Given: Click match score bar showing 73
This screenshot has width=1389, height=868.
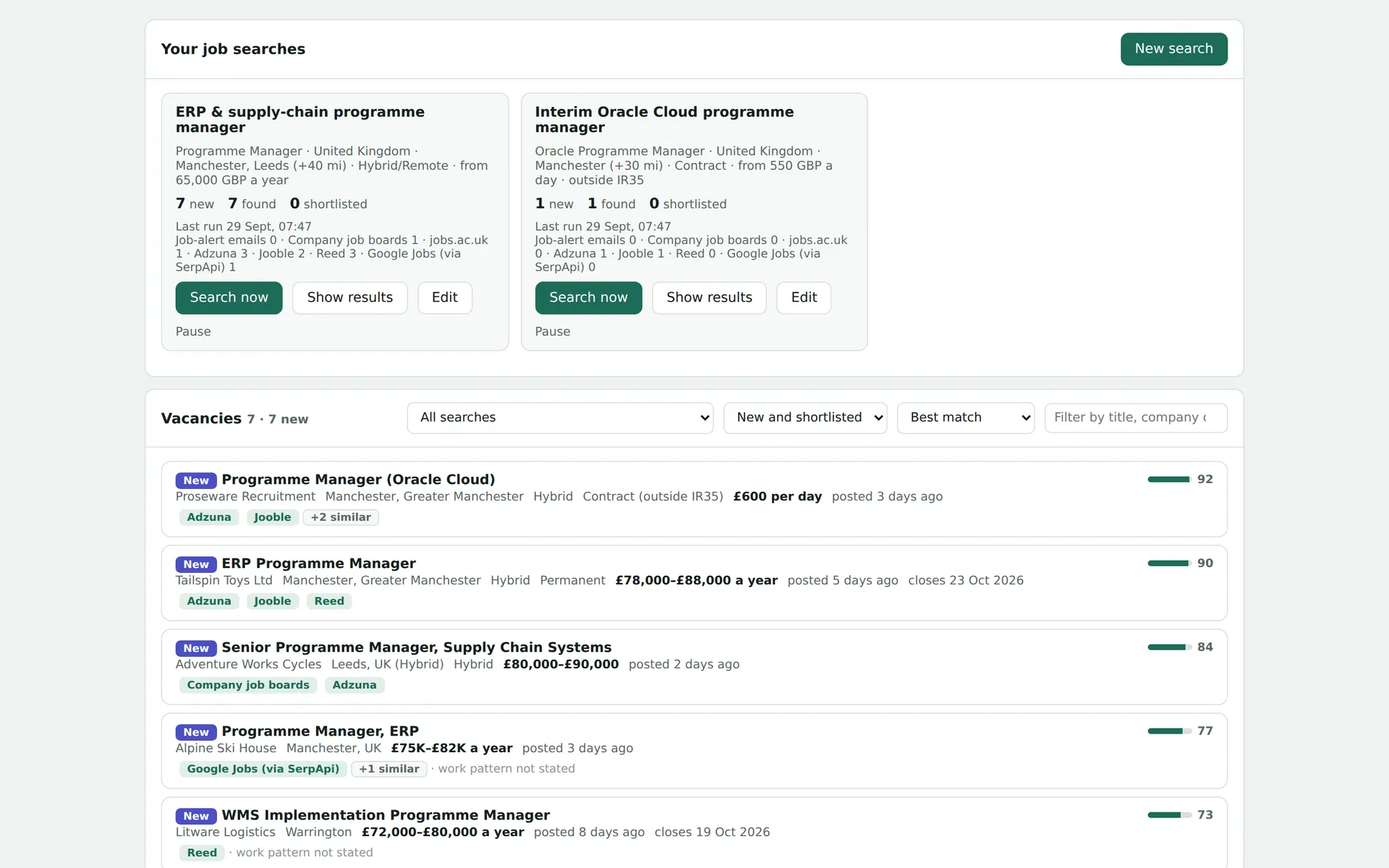Looking at the screenshot, I should click(1169, 815).
